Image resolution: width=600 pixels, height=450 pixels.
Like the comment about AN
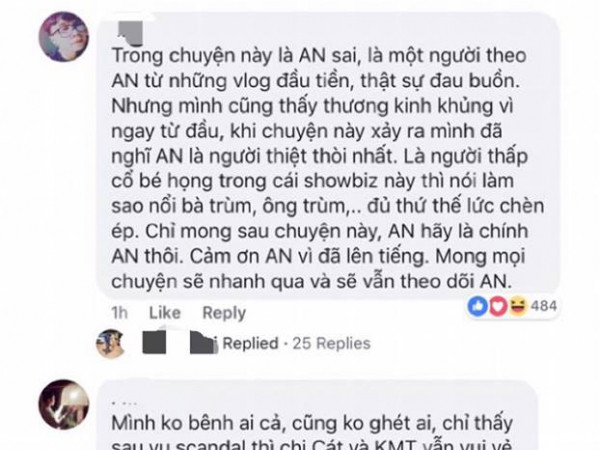[165, 313]
